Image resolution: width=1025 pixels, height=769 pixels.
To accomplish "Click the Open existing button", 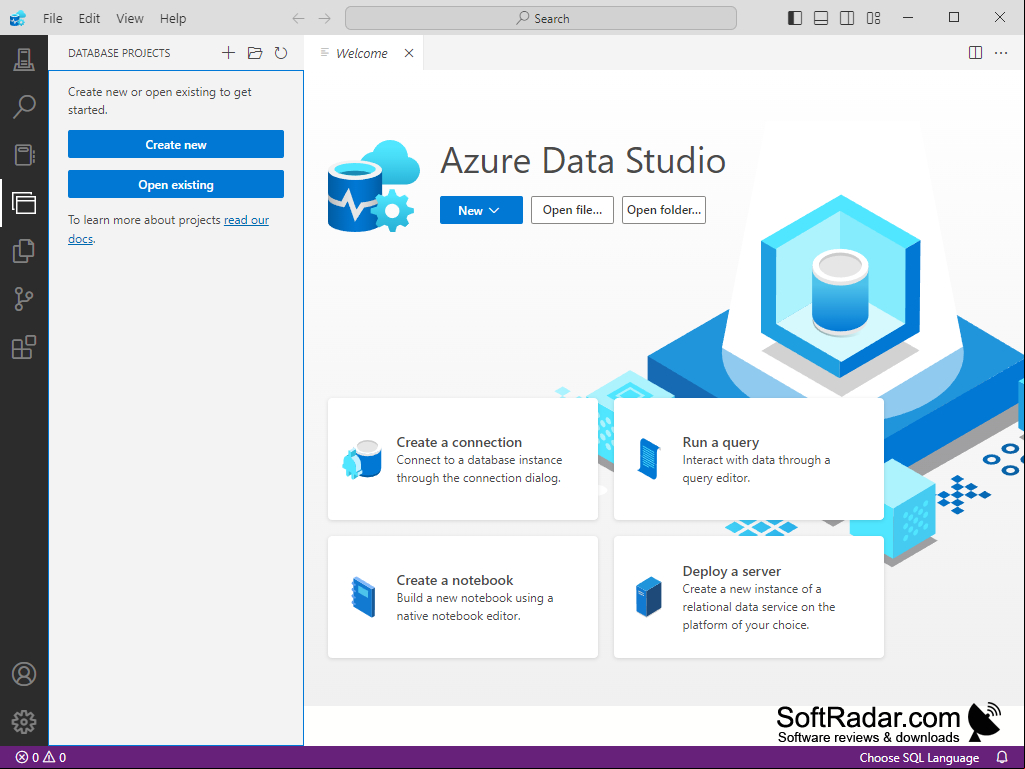I will click(x=176, y=184).
